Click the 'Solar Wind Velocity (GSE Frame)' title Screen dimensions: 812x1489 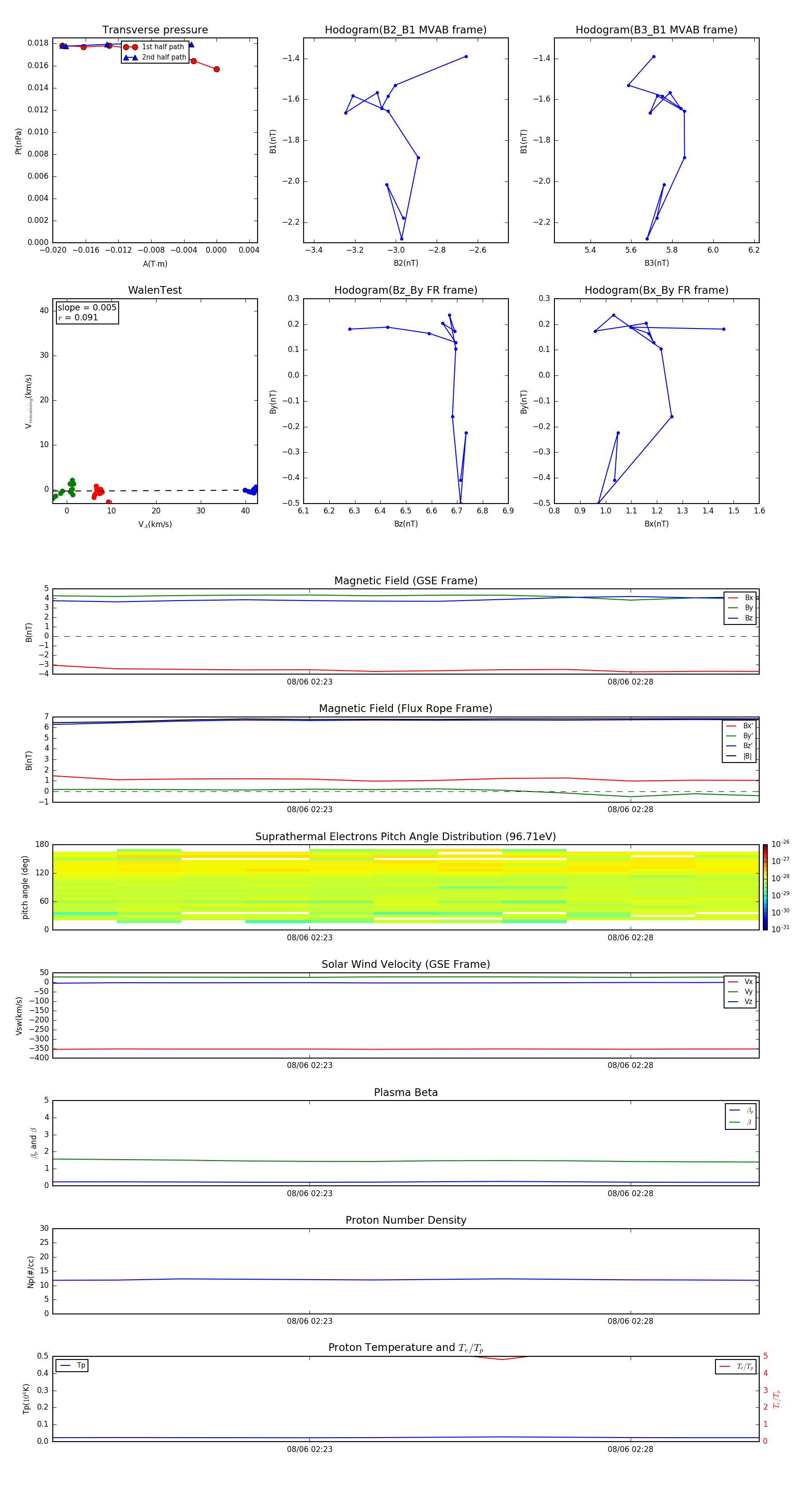pyautogui.click(x=406, y=964)
